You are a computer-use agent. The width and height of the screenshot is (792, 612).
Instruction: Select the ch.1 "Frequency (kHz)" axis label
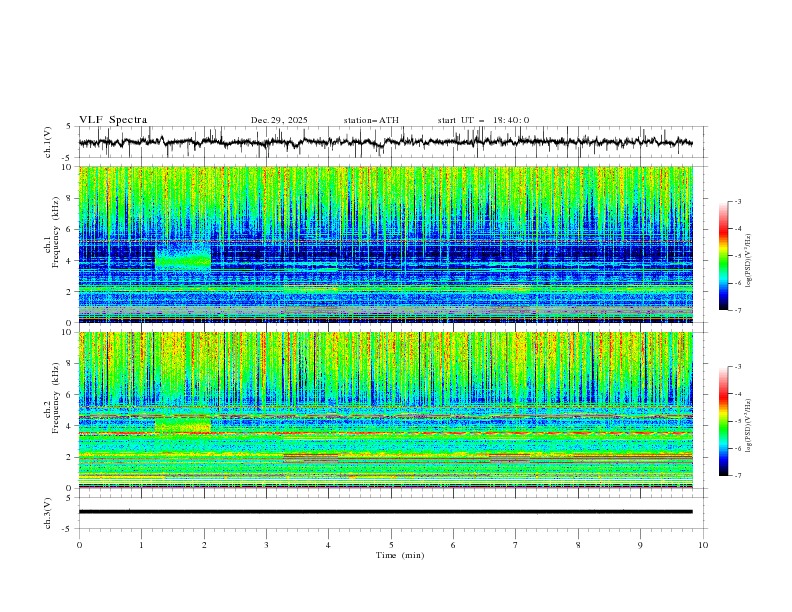(x=56, y=230)
